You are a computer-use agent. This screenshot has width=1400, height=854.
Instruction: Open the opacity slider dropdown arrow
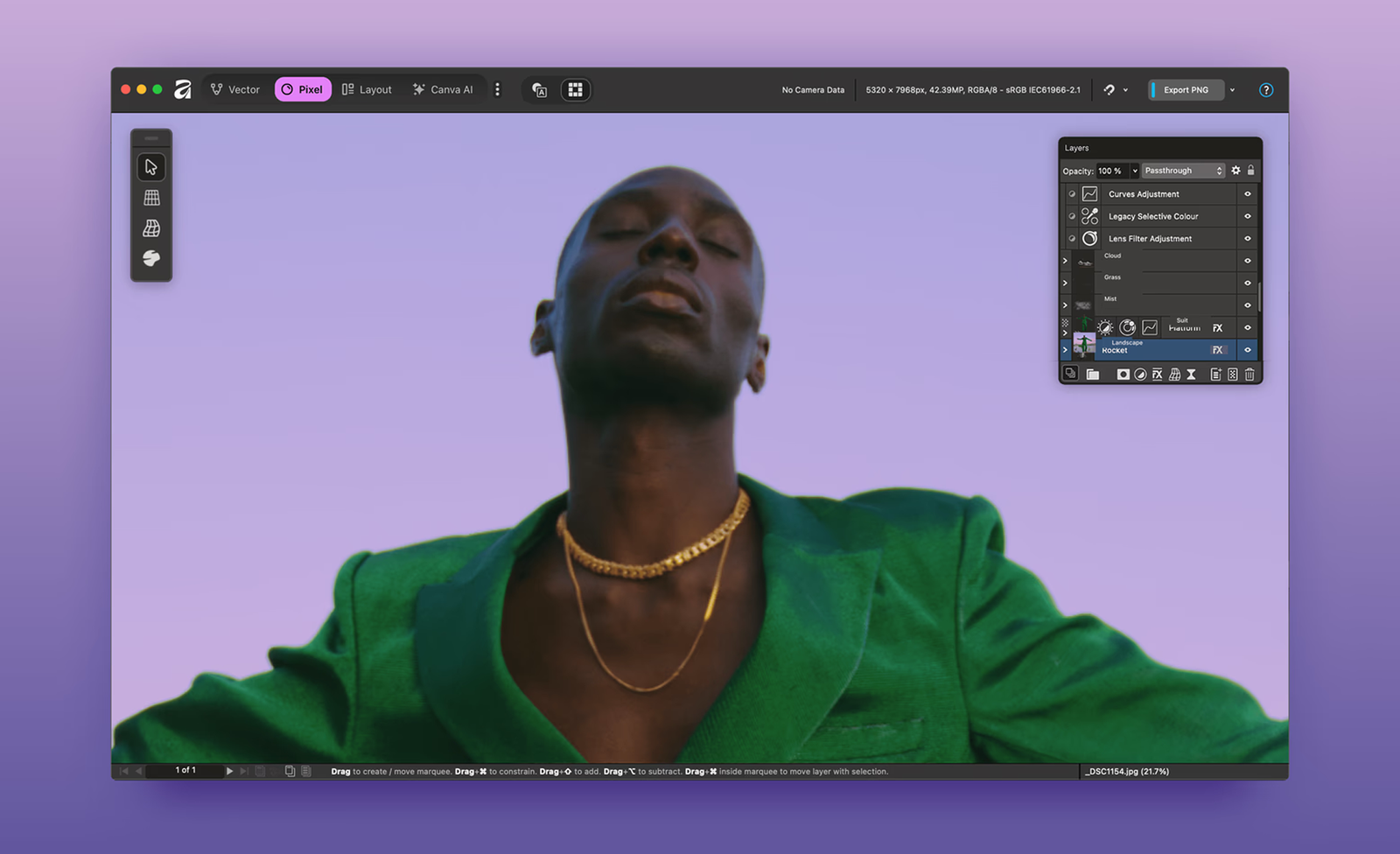(x=1135, y=171)
